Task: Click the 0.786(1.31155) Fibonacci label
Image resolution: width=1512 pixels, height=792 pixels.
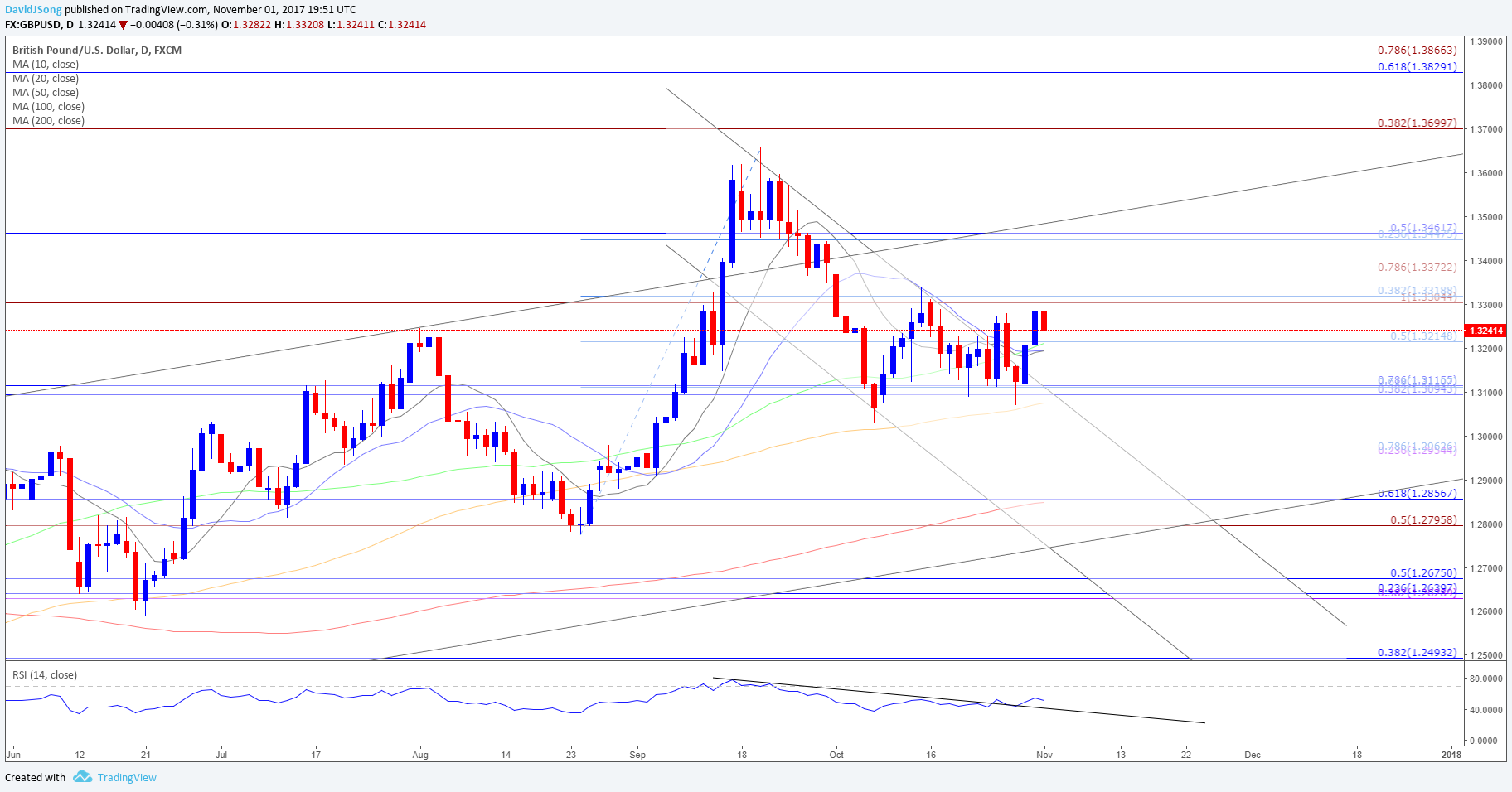Action: (1417, 380)
